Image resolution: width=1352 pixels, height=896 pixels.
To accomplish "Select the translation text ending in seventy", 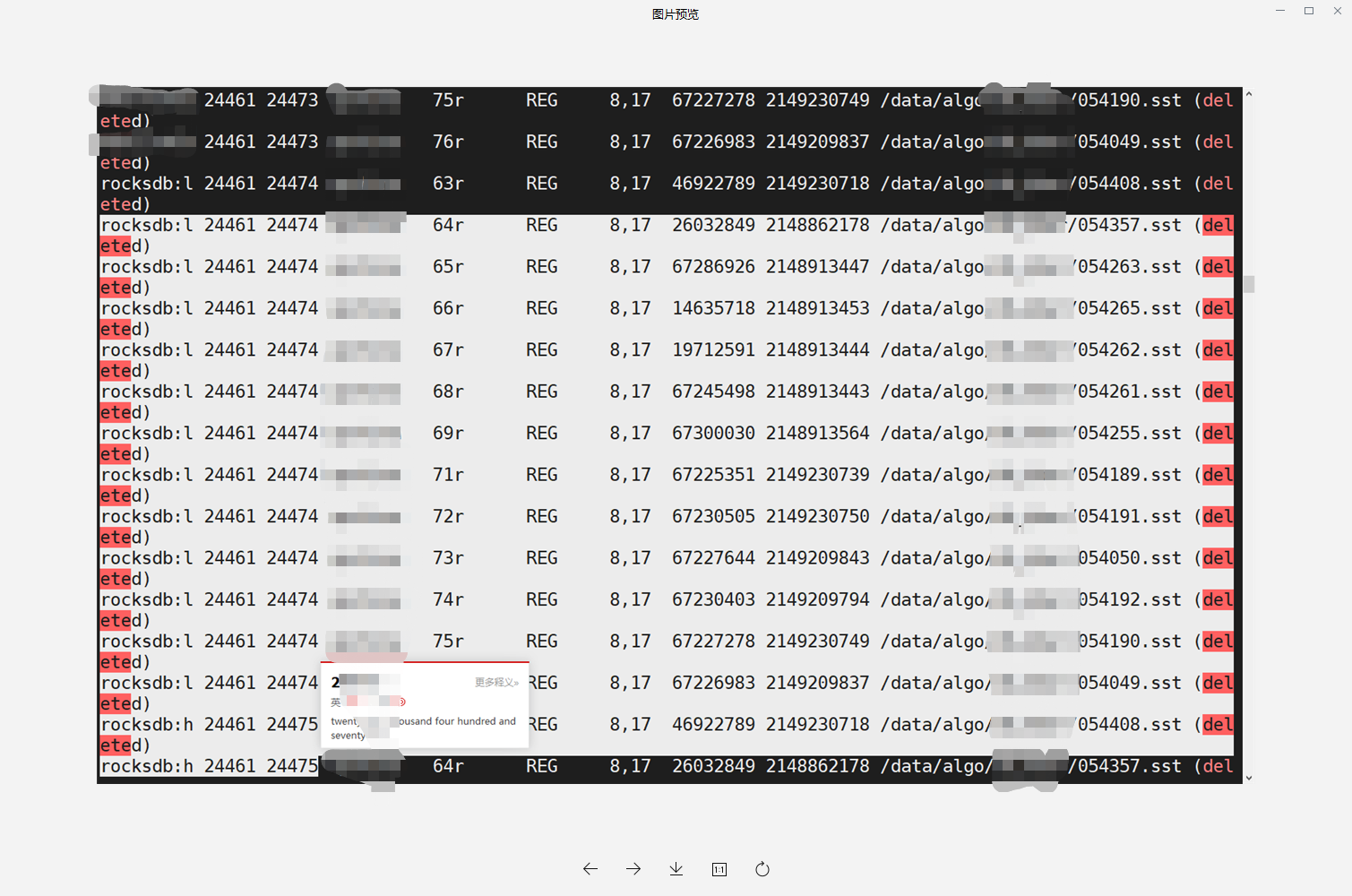I will (x=421, y=728).
